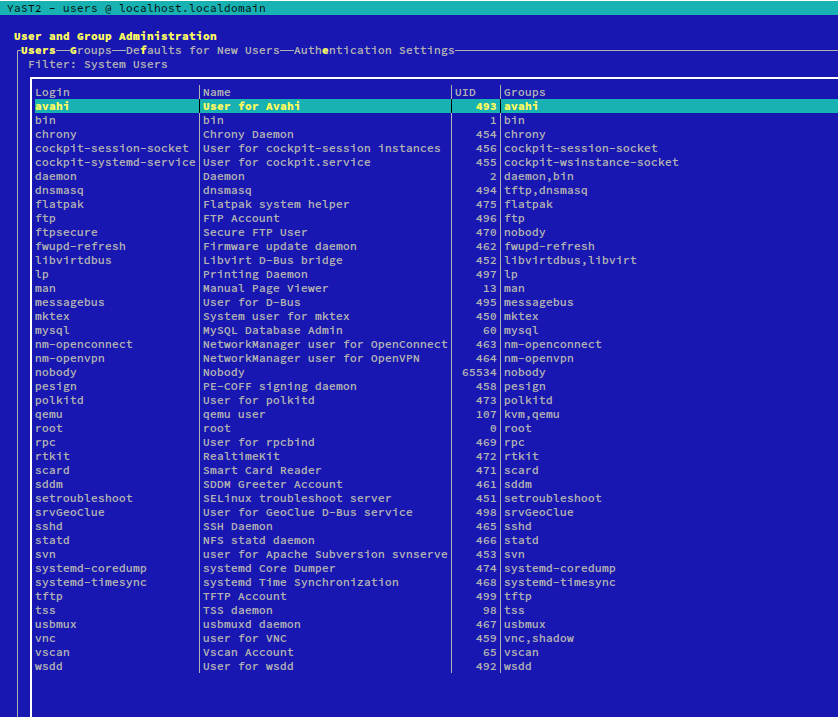Select the root user entry
The height and width of the screenshot is (717, 838).
(x=49, y=428)
